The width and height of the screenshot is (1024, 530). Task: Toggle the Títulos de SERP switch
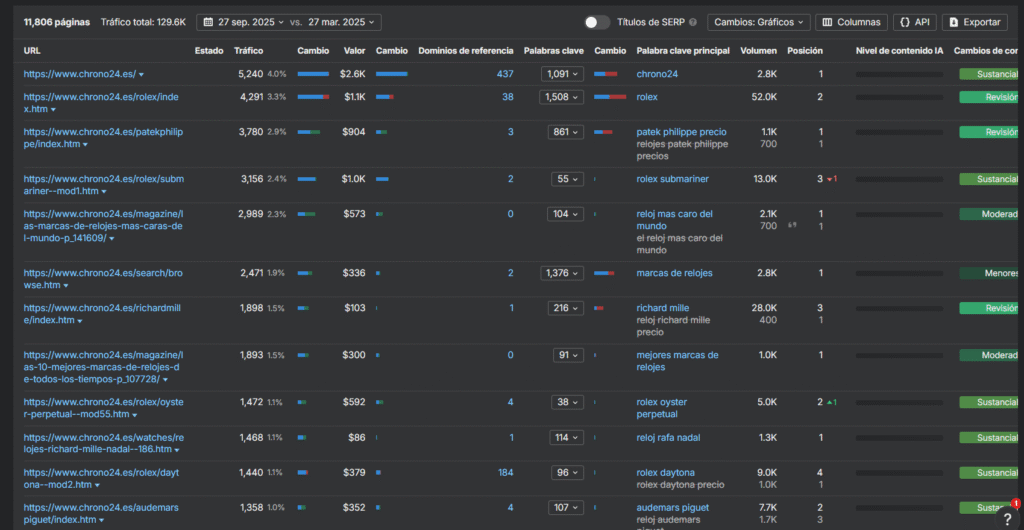pos(597,22)
